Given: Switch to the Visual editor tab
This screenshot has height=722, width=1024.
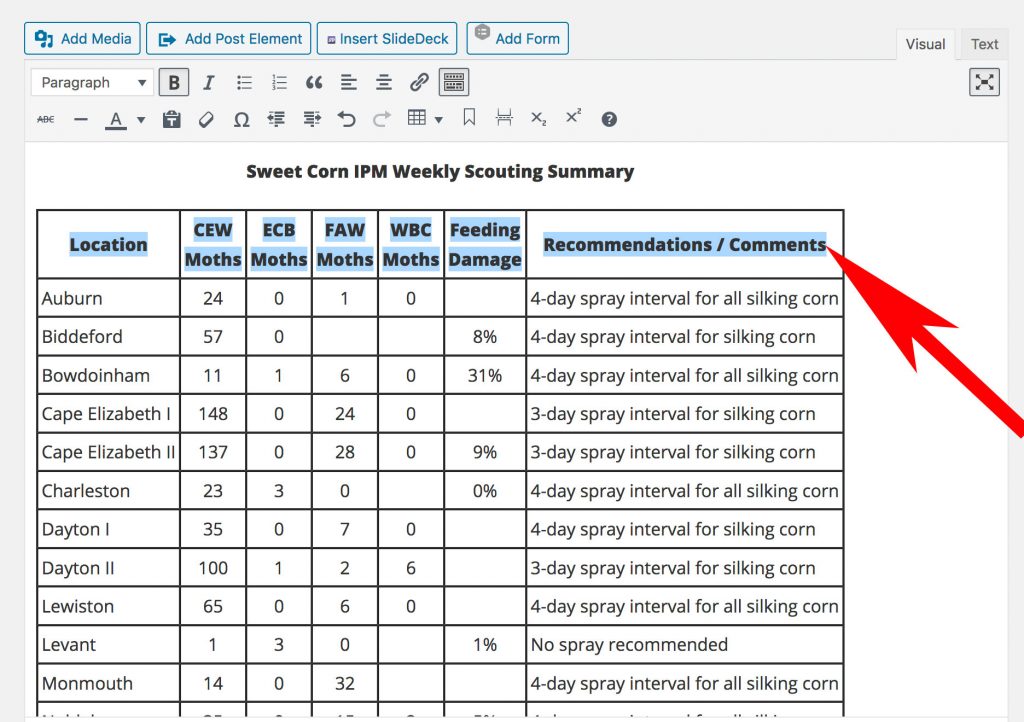Looking at the screenshot, I should pos(925,44).
